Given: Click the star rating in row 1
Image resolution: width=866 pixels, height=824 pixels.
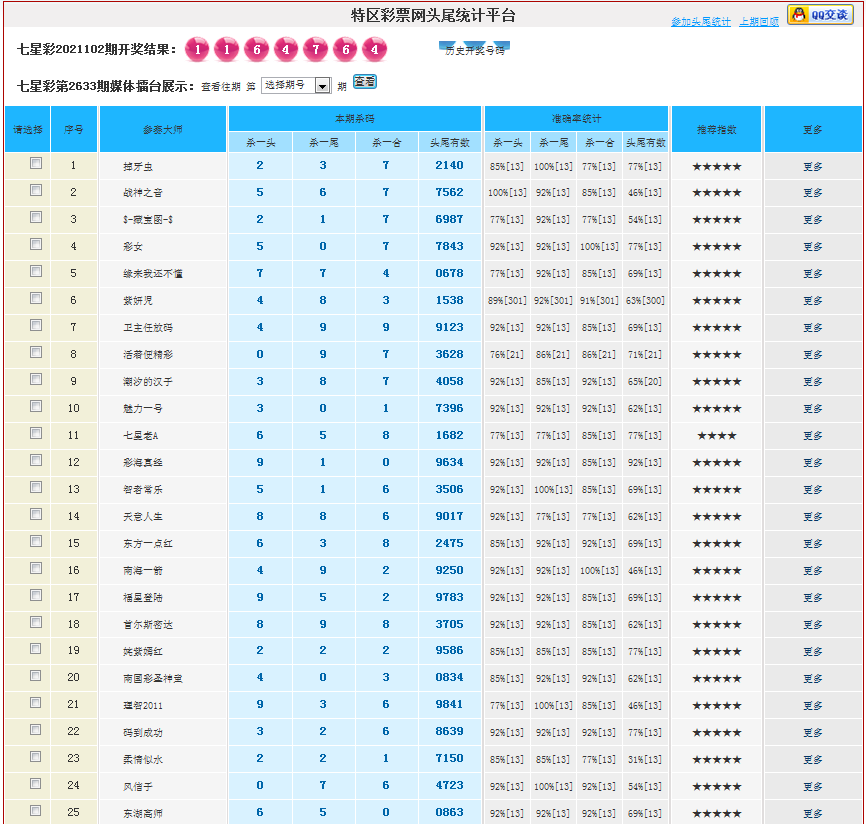Looking at the screenshot, I should 716,166.
